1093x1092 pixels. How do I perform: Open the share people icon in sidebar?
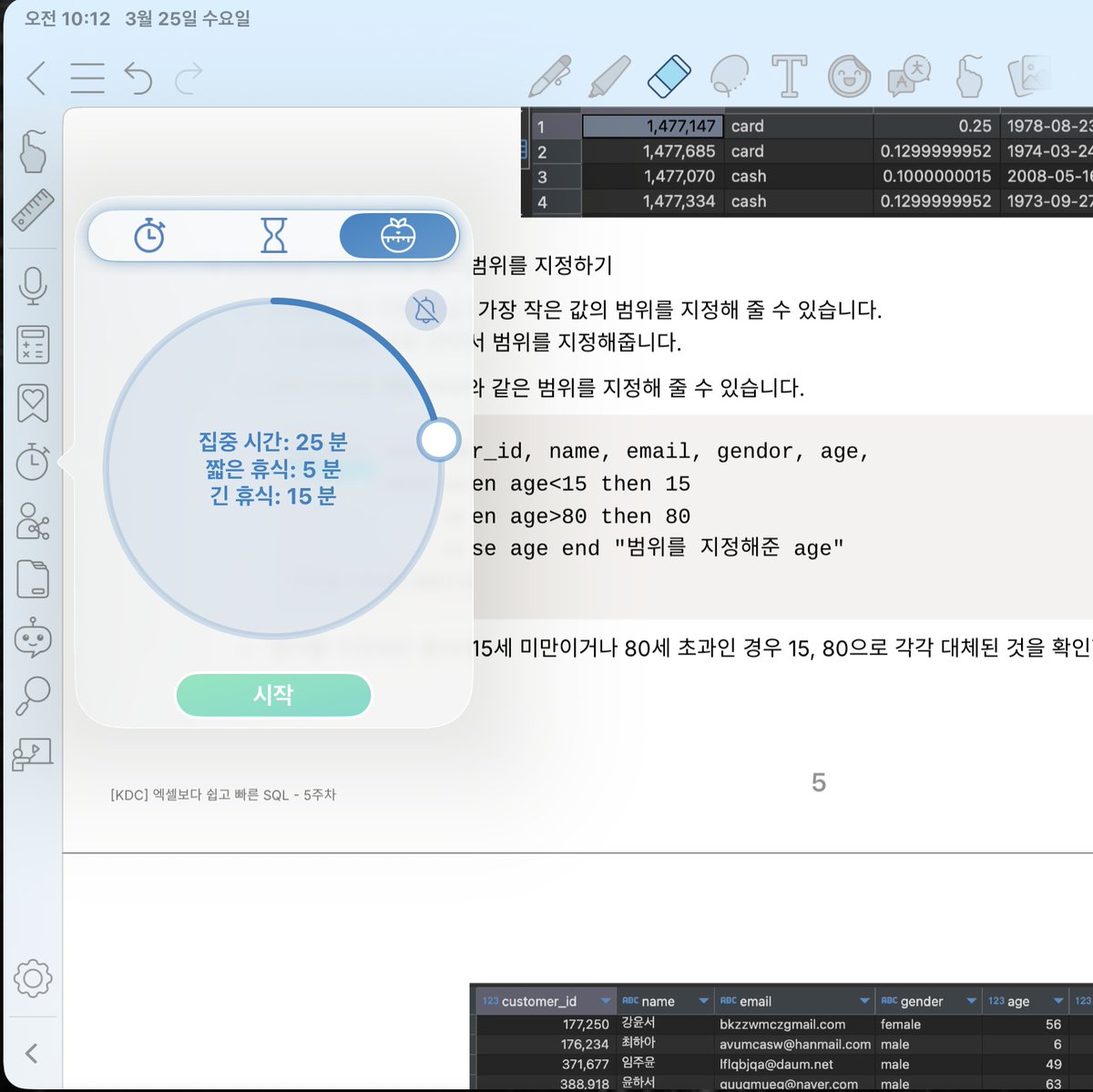coord(33,521)
